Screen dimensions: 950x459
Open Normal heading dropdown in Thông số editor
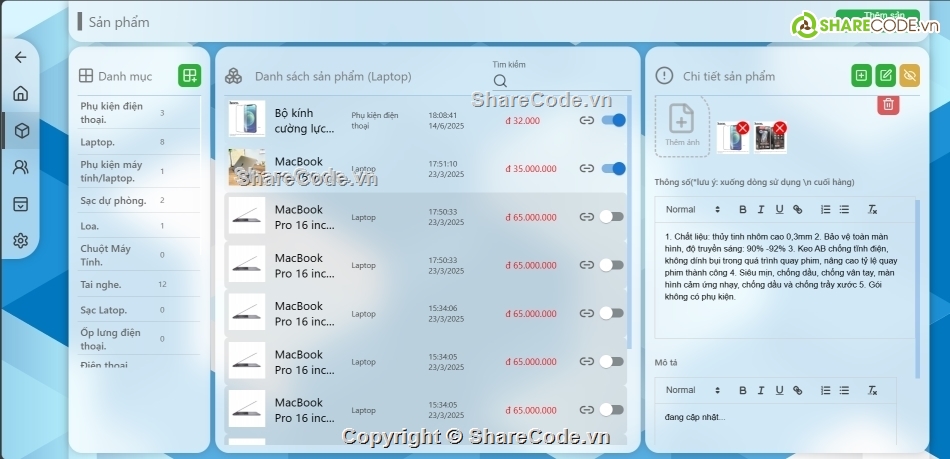[693, 210]
